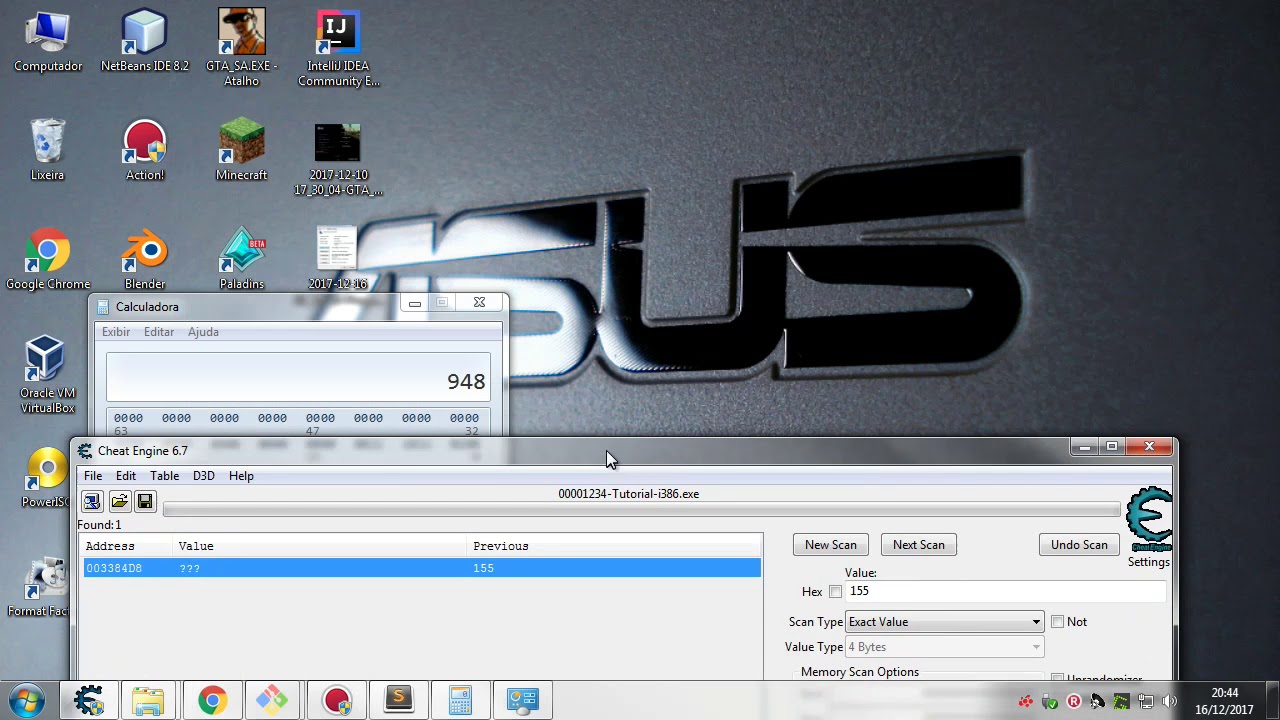The height and width of the screenshot is (720, 1280).
Task: Click the Previous column header
Action: click(615, 546)
